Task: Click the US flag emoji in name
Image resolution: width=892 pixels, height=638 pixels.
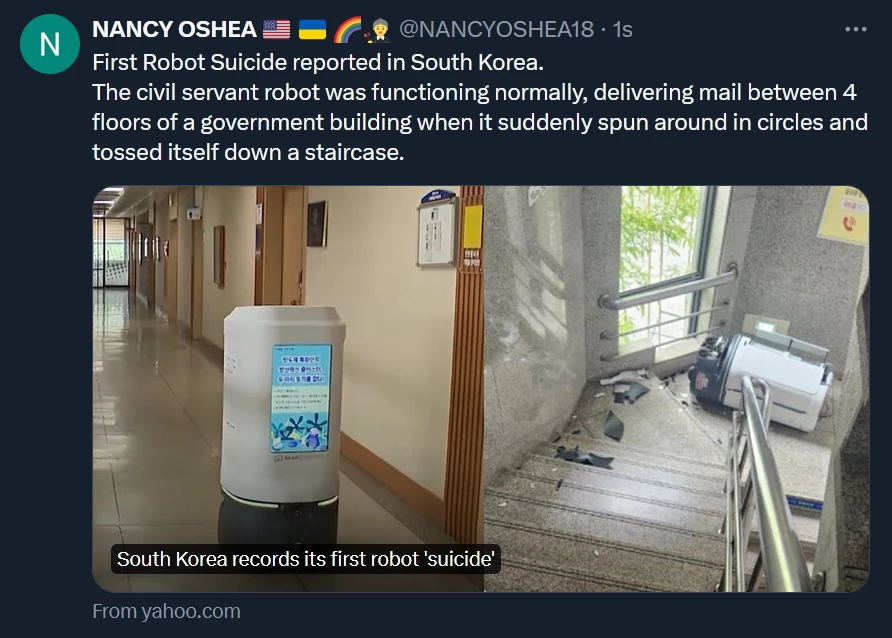Action: (276, 30)
